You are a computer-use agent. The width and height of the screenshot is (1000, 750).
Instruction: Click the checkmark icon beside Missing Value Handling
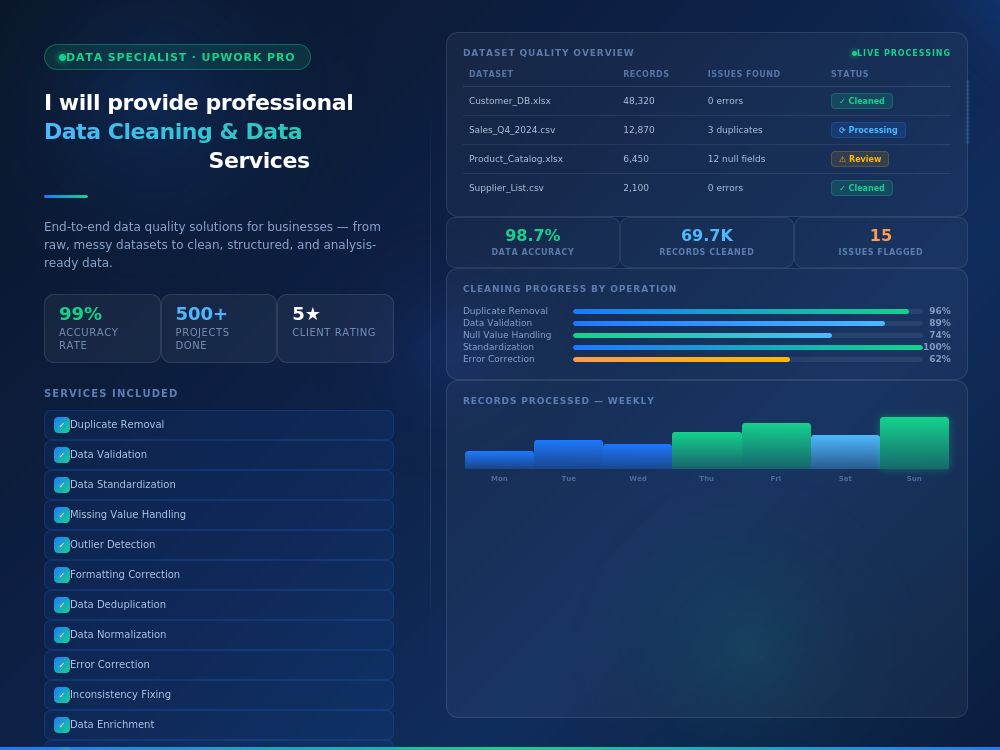point(62,515)
